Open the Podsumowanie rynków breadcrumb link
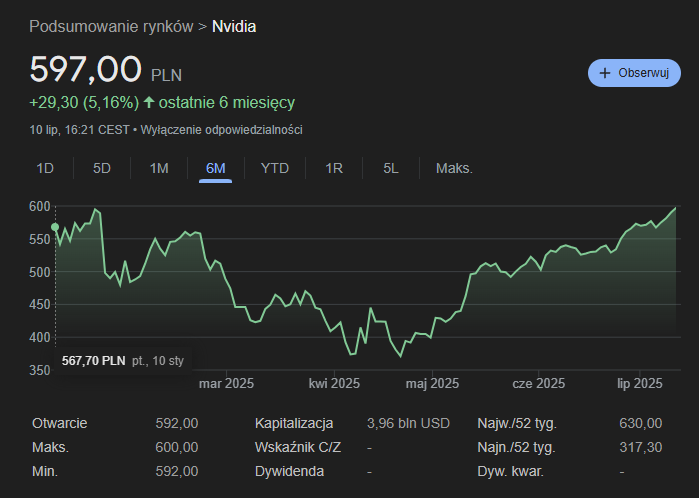The width and height of the screenshot is (699, 498). tap(111, 26)
